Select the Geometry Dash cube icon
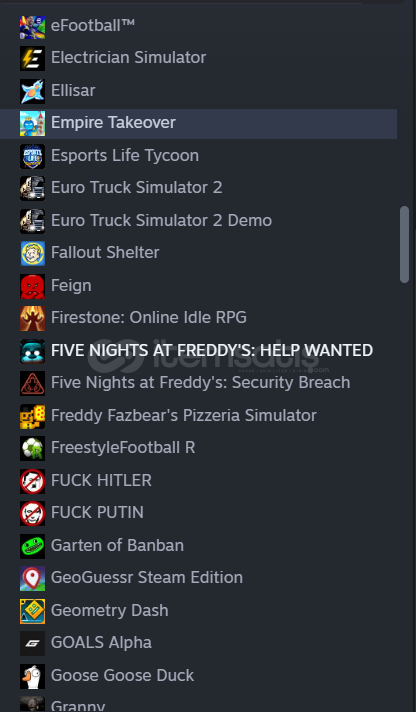Screen dimensions: 416x712 [x=32, y=611]
